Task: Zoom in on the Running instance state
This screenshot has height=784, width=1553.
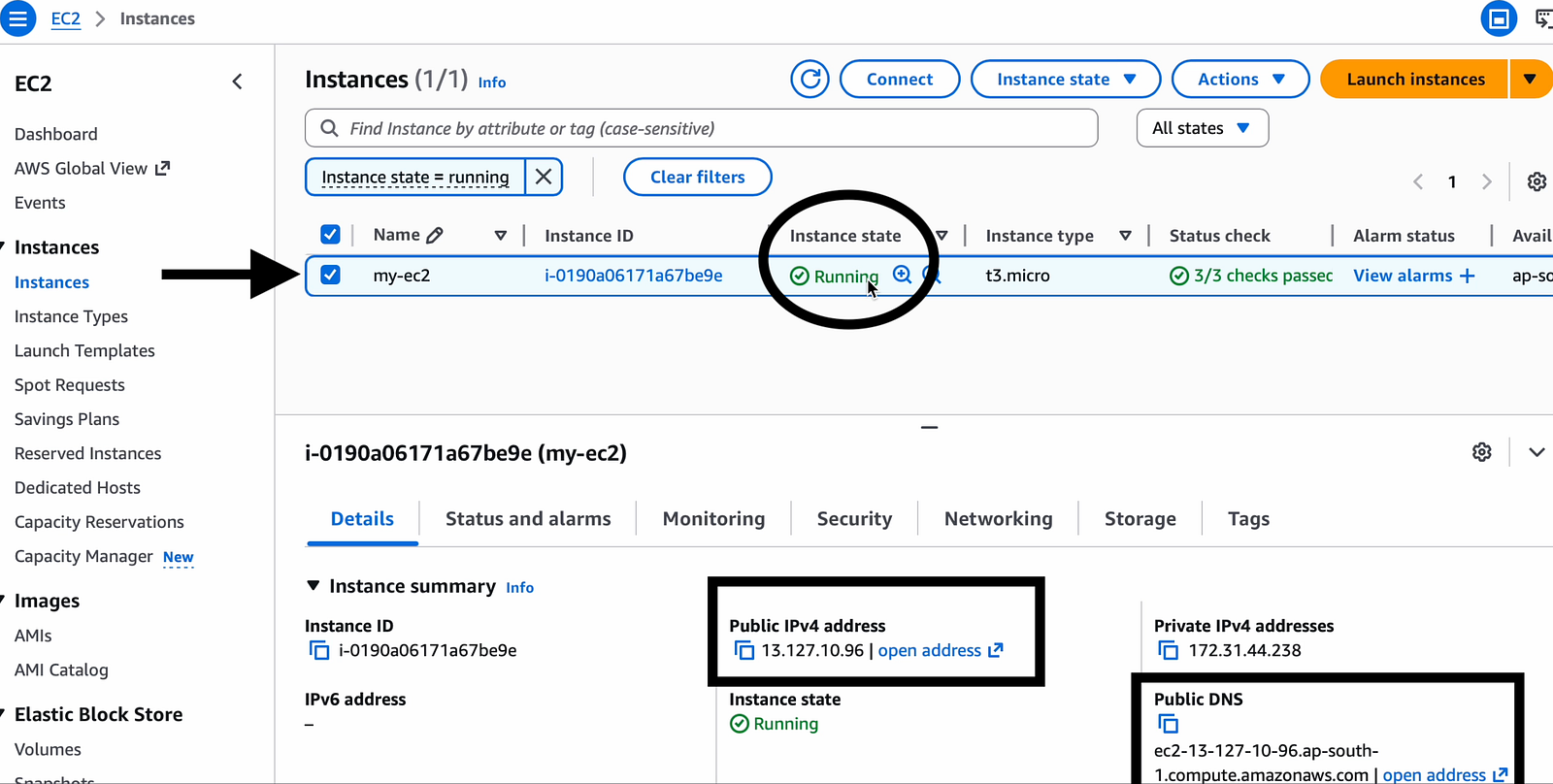Action: tap(902, 275)
